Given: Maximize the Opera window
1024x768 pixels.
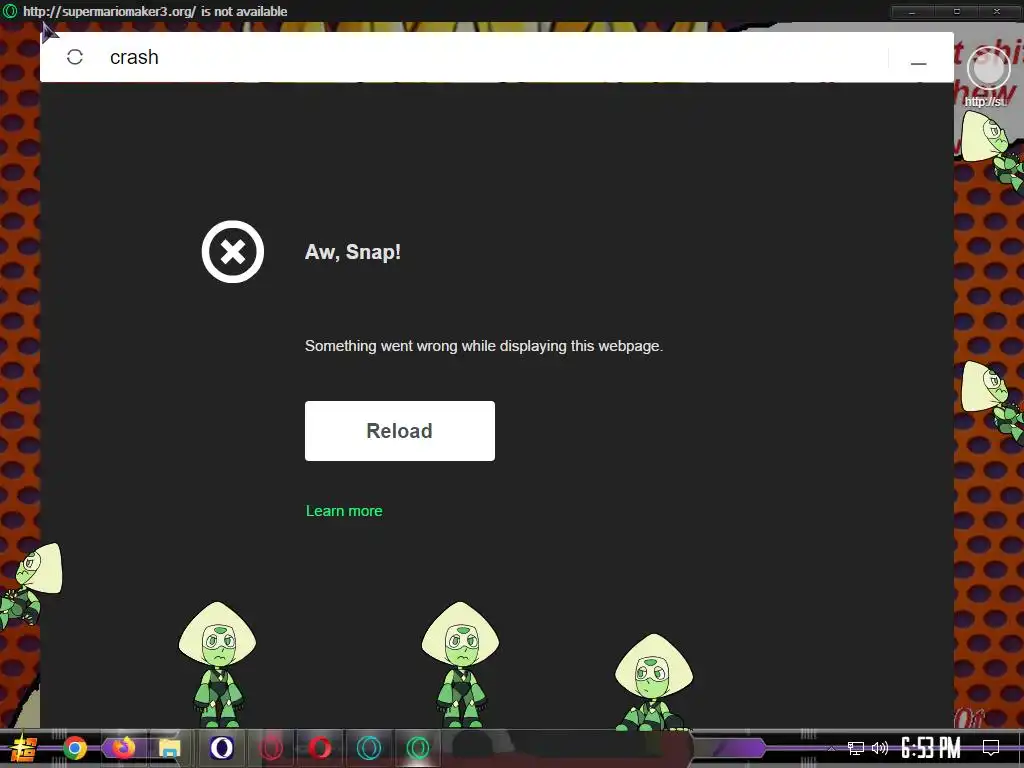Looking at the screenshot, I should coord(957,12).
